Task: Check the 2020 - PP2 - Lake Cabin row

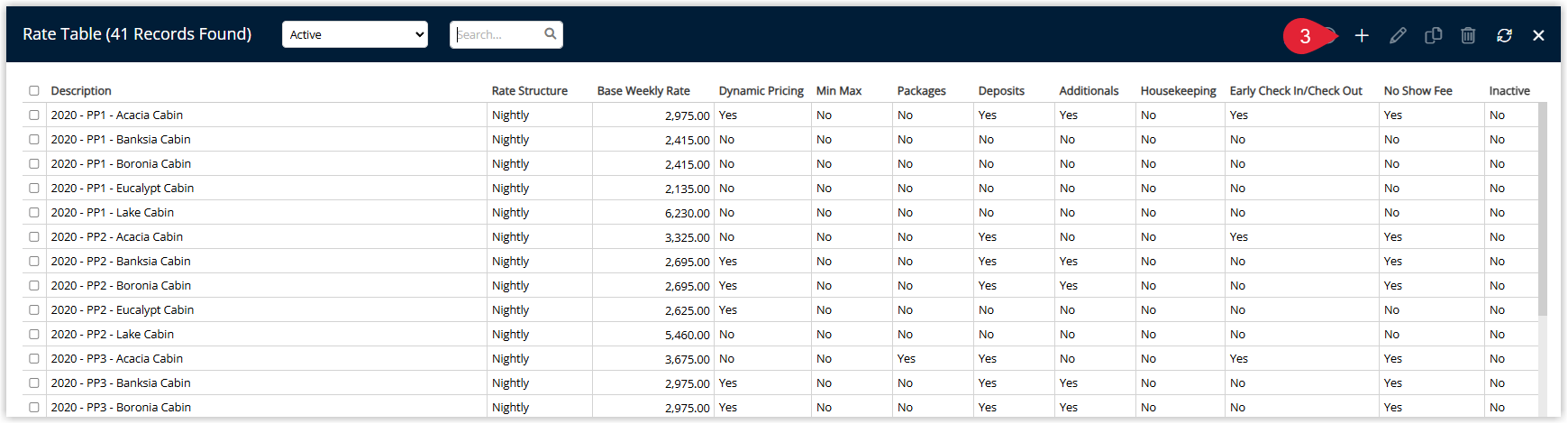Action: point(34,335)
